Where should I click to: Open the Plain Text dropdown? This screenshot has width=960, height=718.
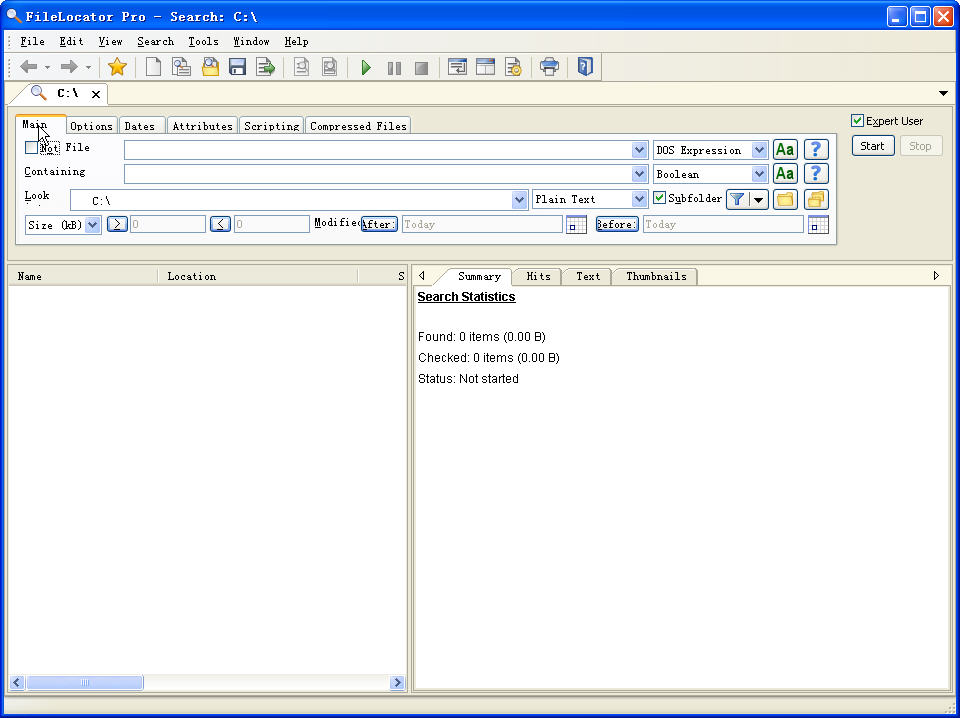tap(639, 199)
